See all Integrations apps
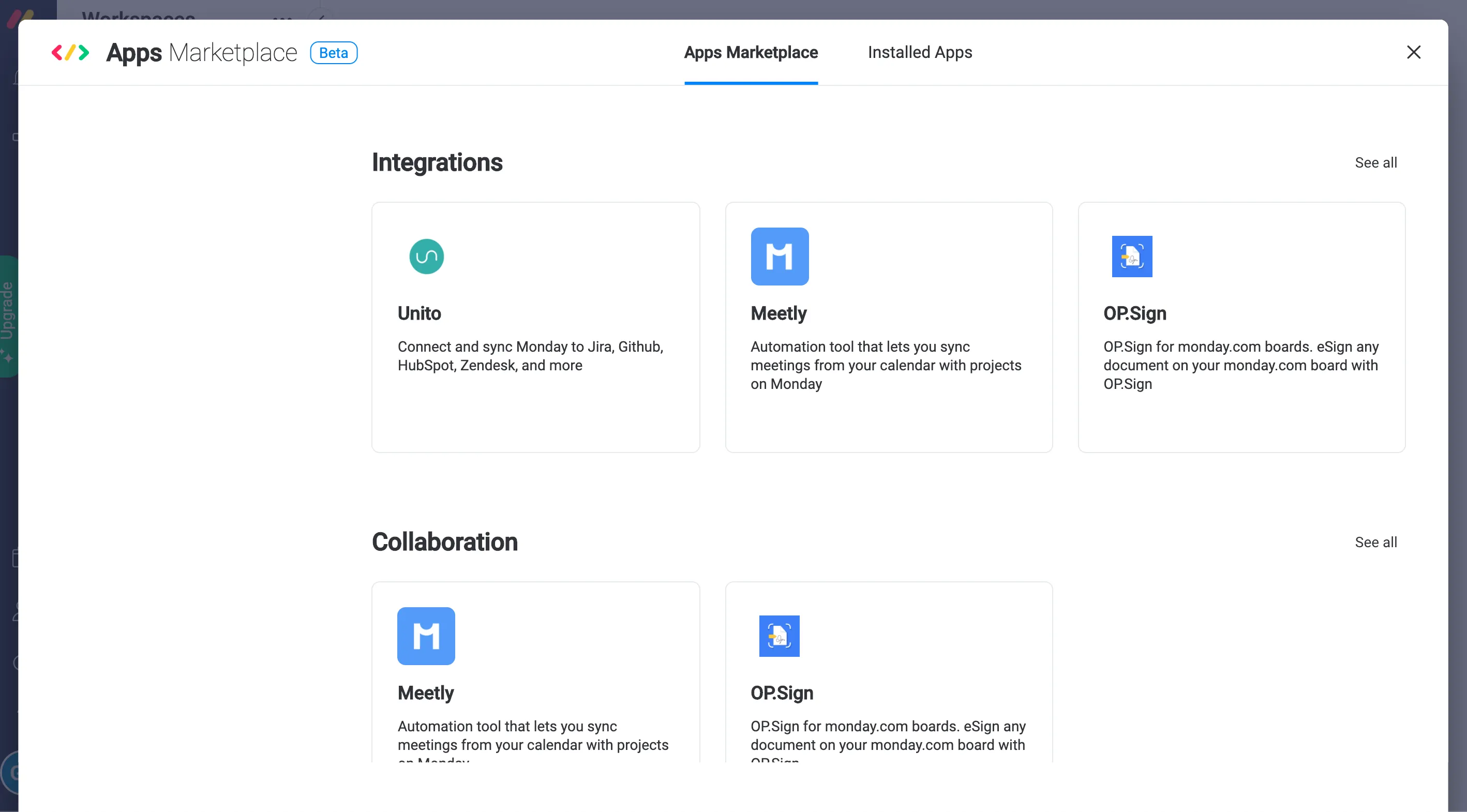 coord(1375,163)
